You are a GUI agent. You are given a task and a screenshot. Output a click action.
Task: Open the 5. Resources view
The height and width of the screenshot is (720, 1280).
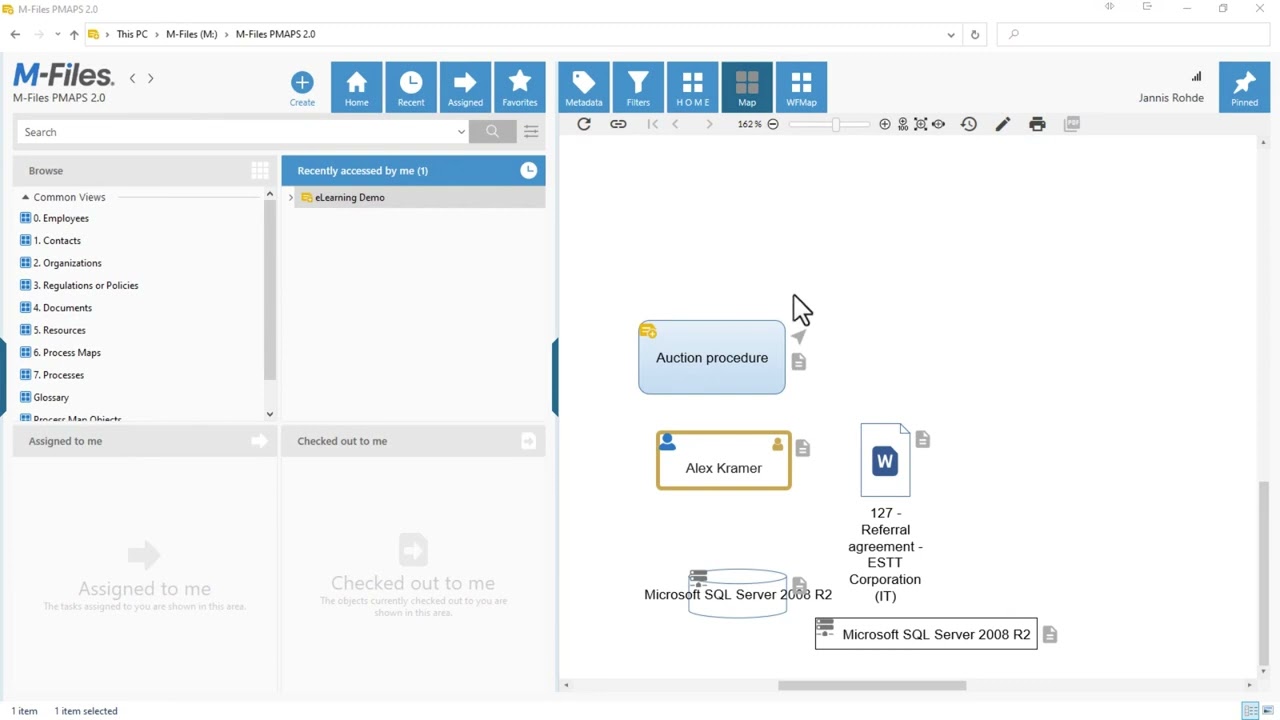(x=59, y=330)
